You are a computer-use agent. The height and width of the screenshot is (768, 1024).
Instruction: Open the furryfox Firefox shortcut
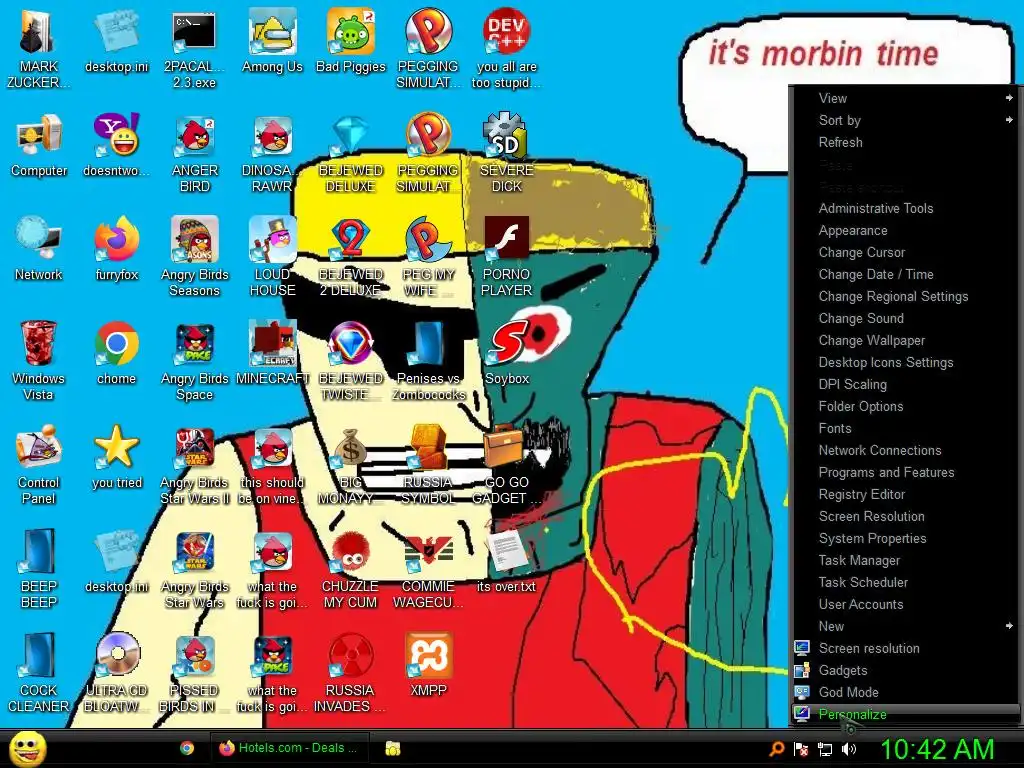point(117,249)
